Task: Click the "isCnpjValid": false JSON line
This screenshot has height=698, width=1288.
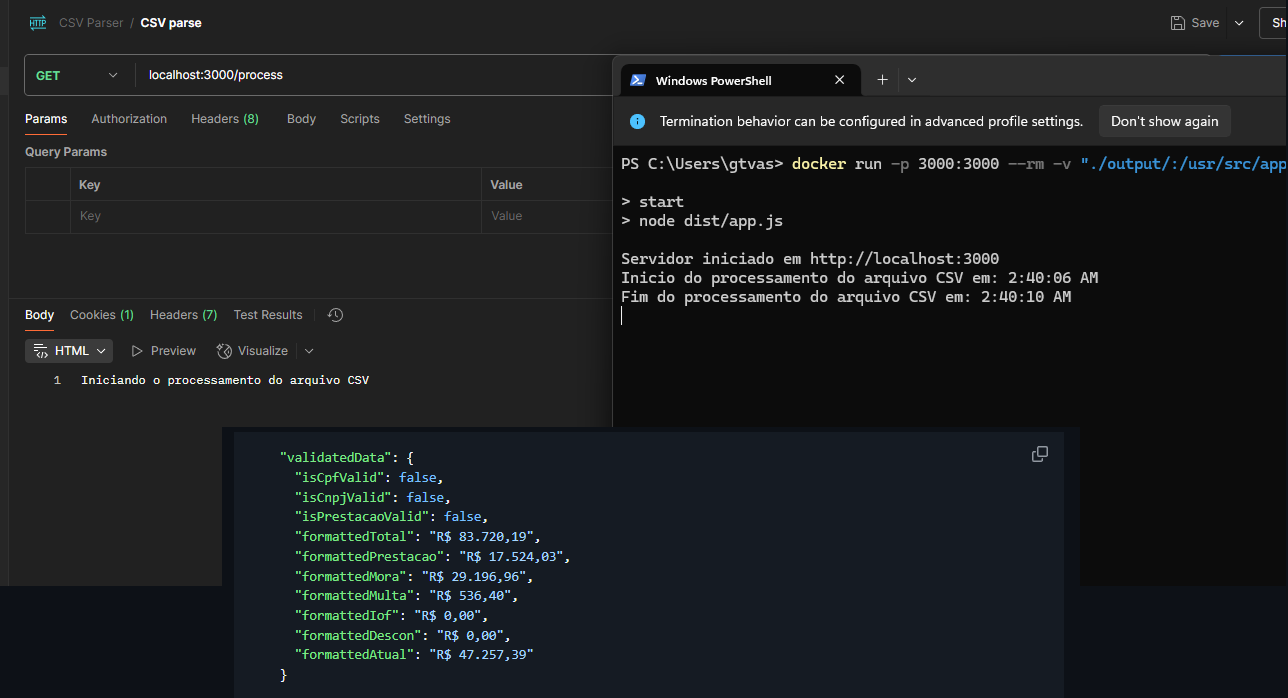Action: coord(372,497)
